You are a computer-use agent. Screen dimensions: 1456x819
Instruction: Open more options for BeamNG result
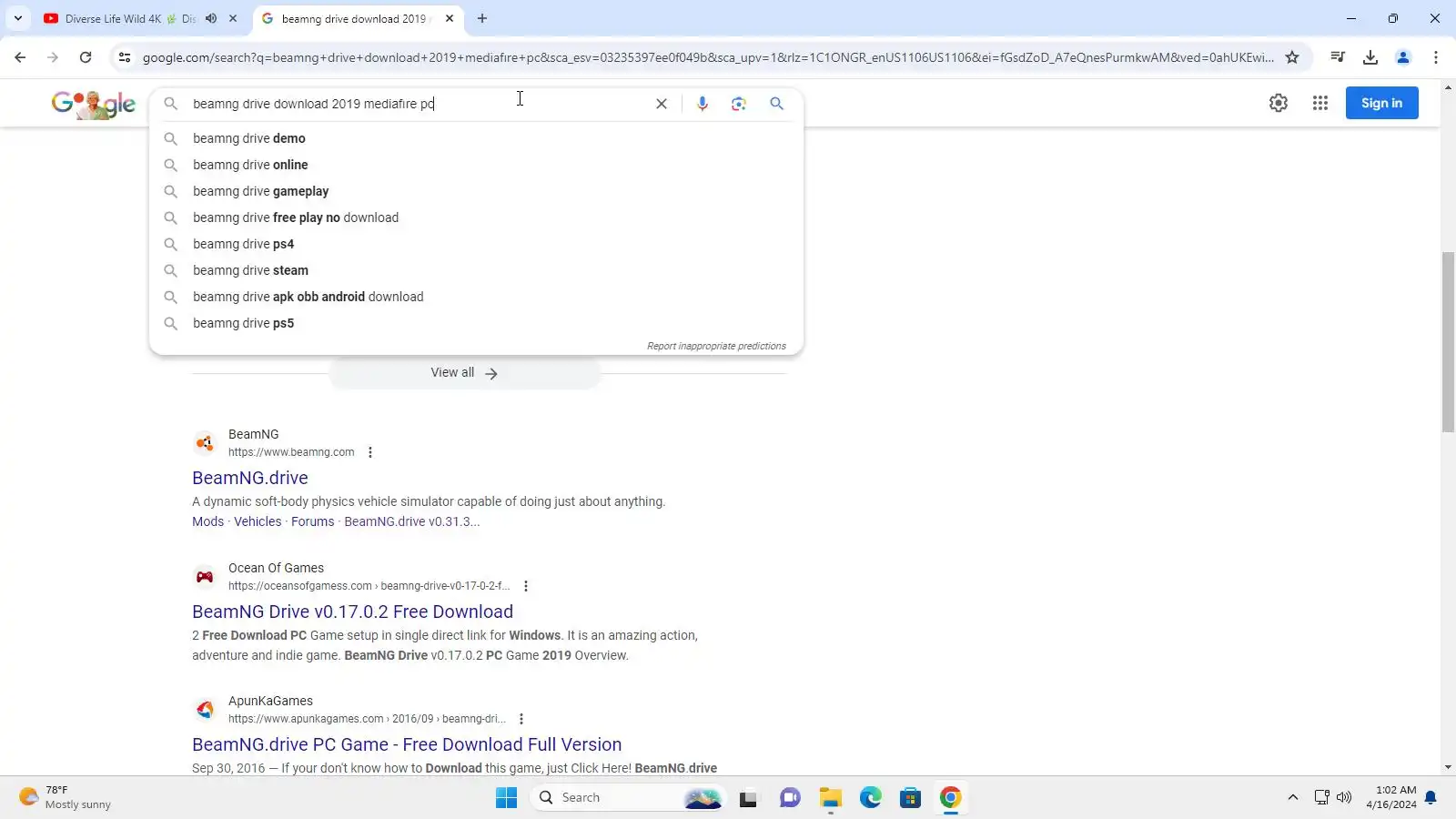[x=370, y=452]
